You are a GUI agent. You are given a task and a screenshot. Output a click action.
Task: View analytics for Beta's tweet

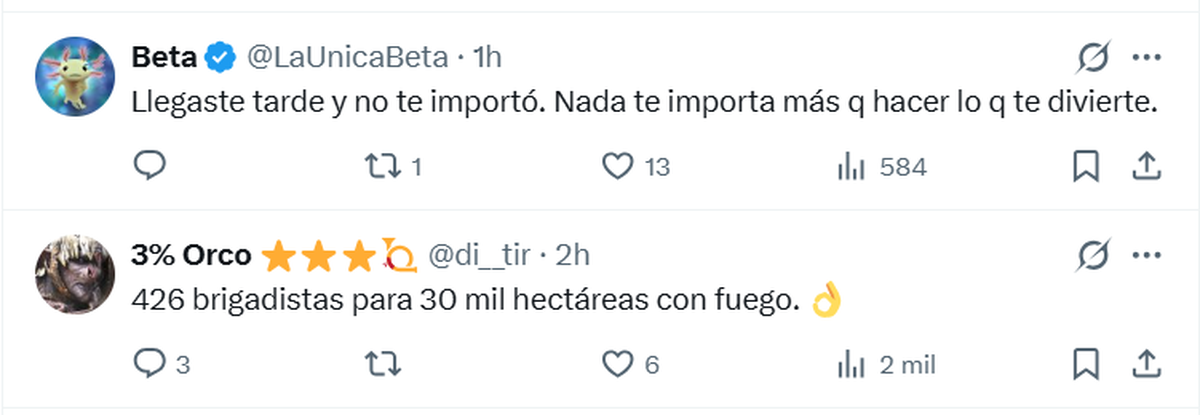pos(851,166)
